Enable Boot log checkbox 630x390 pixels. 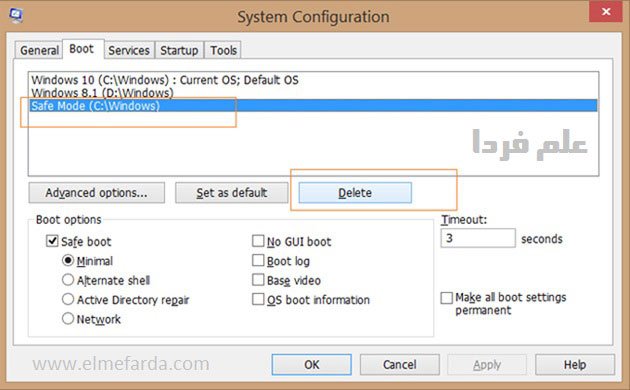[258, 260]
